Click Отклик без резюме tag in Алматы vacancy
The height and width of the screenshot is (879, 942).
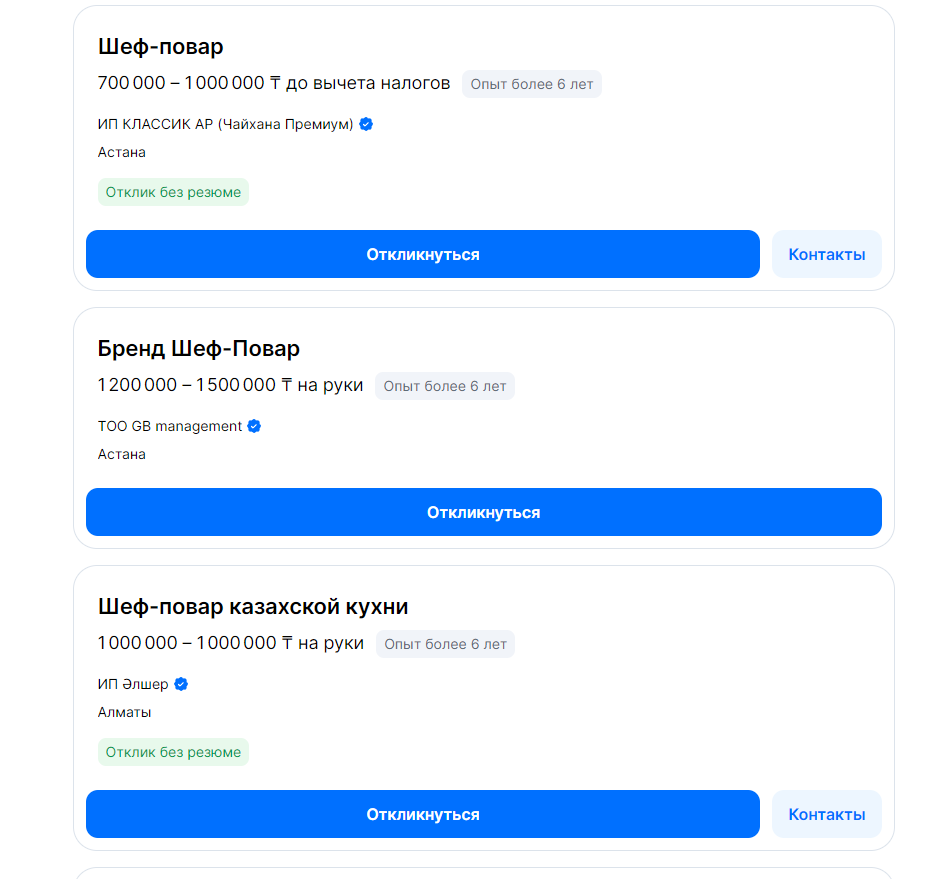click(173, 752)
